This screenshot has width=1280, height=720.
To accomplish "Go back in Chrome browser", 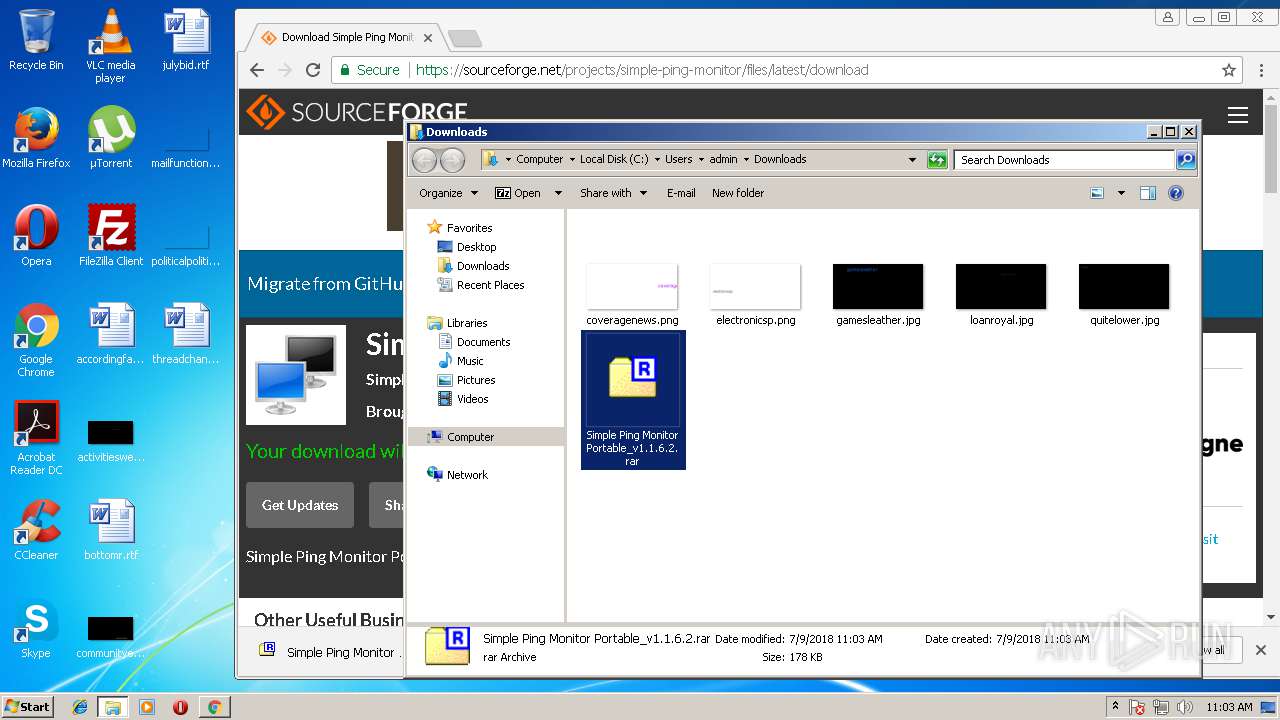I will coord(257,70).
